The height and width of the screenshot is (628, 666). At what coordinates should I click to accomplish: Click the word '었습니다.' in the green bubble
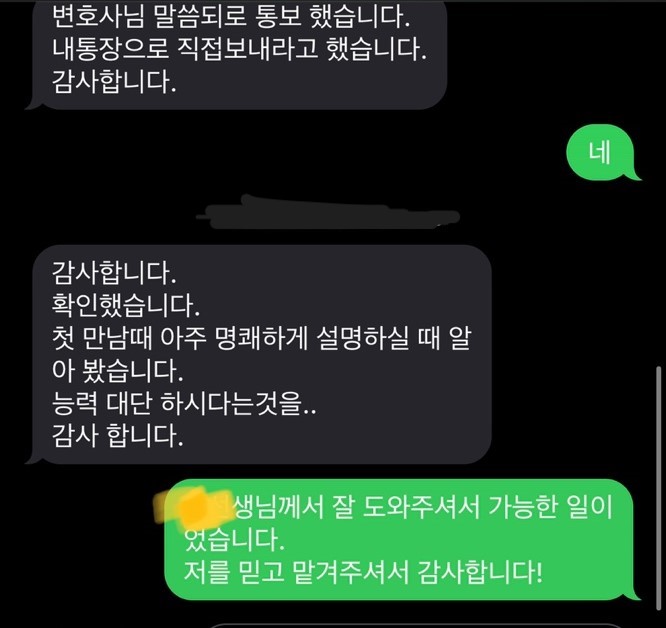point(234,540)
